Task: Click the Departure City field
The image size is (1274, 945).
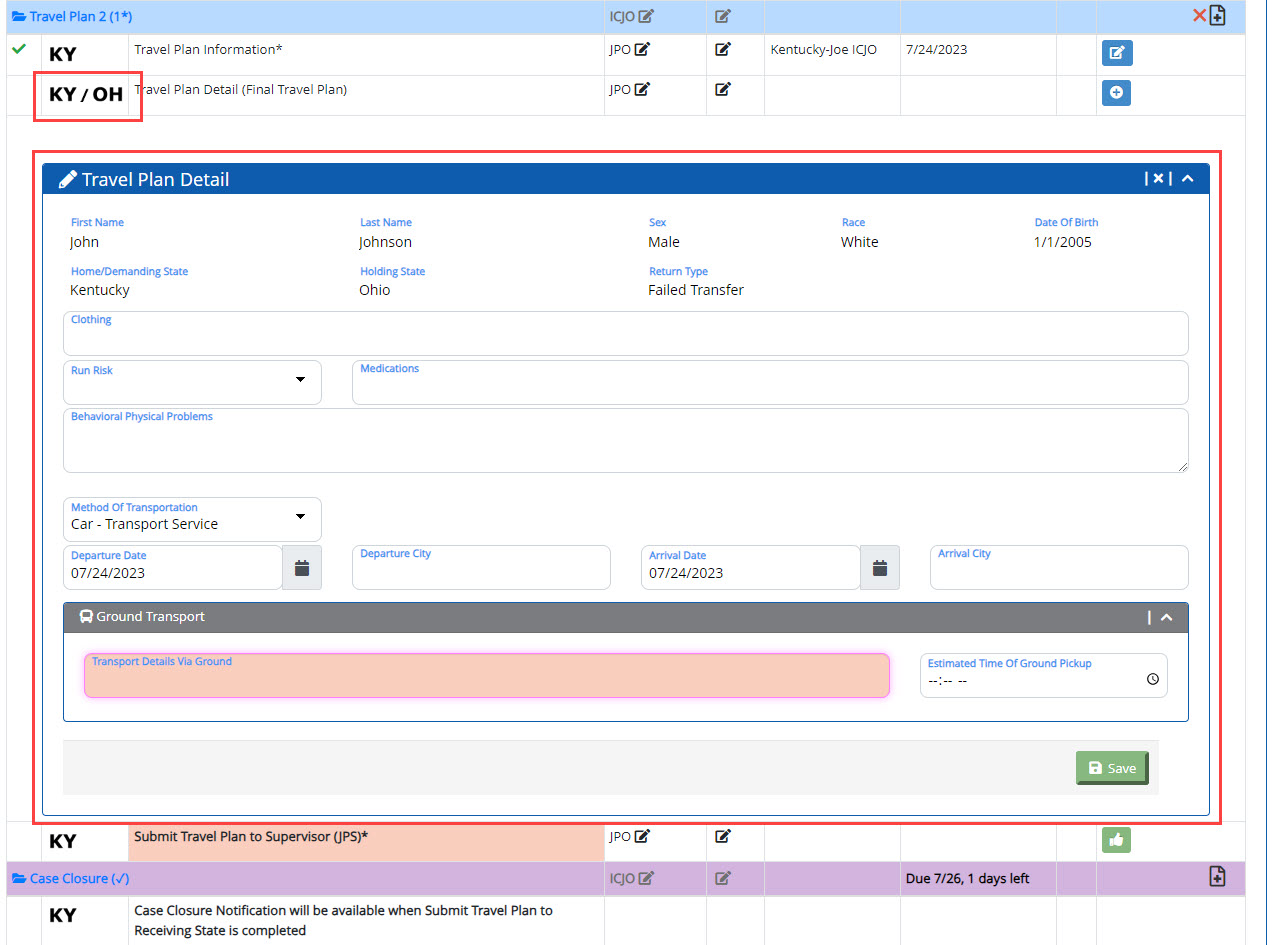Action: click(481, 567)
